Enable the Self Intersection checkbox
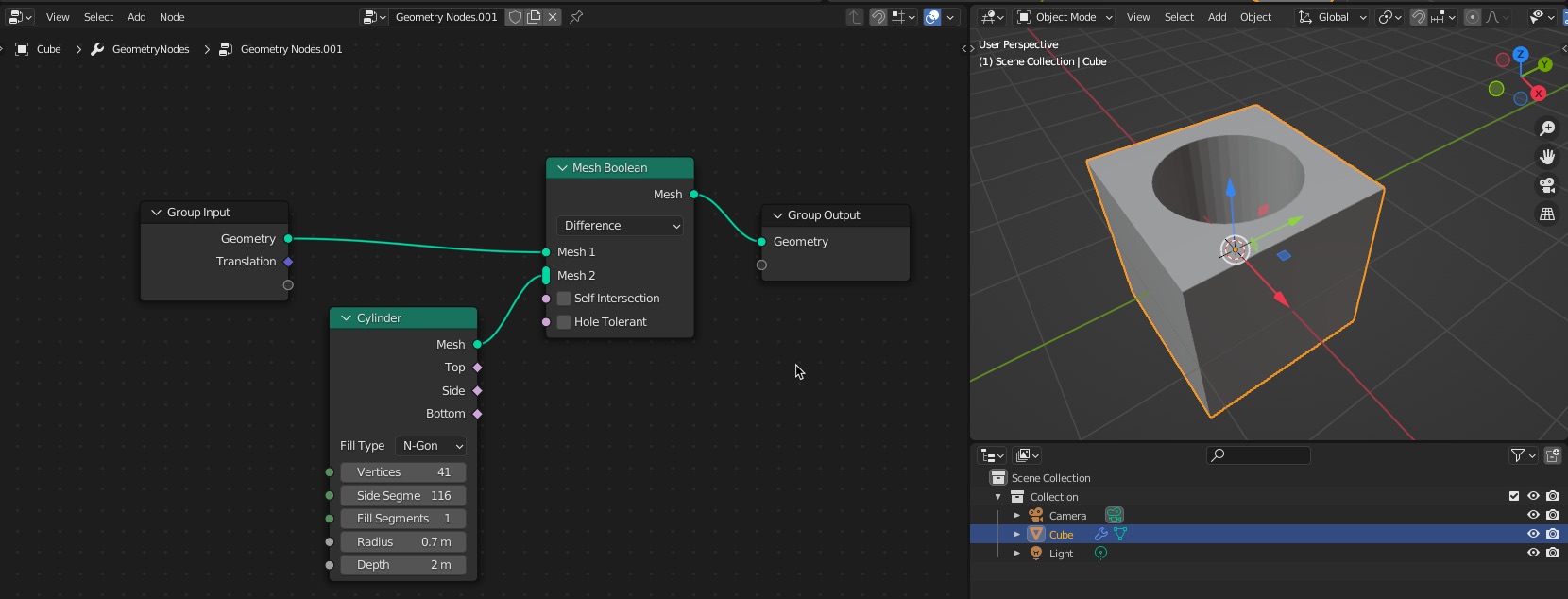1568x599 pixels. click(564, 299)
